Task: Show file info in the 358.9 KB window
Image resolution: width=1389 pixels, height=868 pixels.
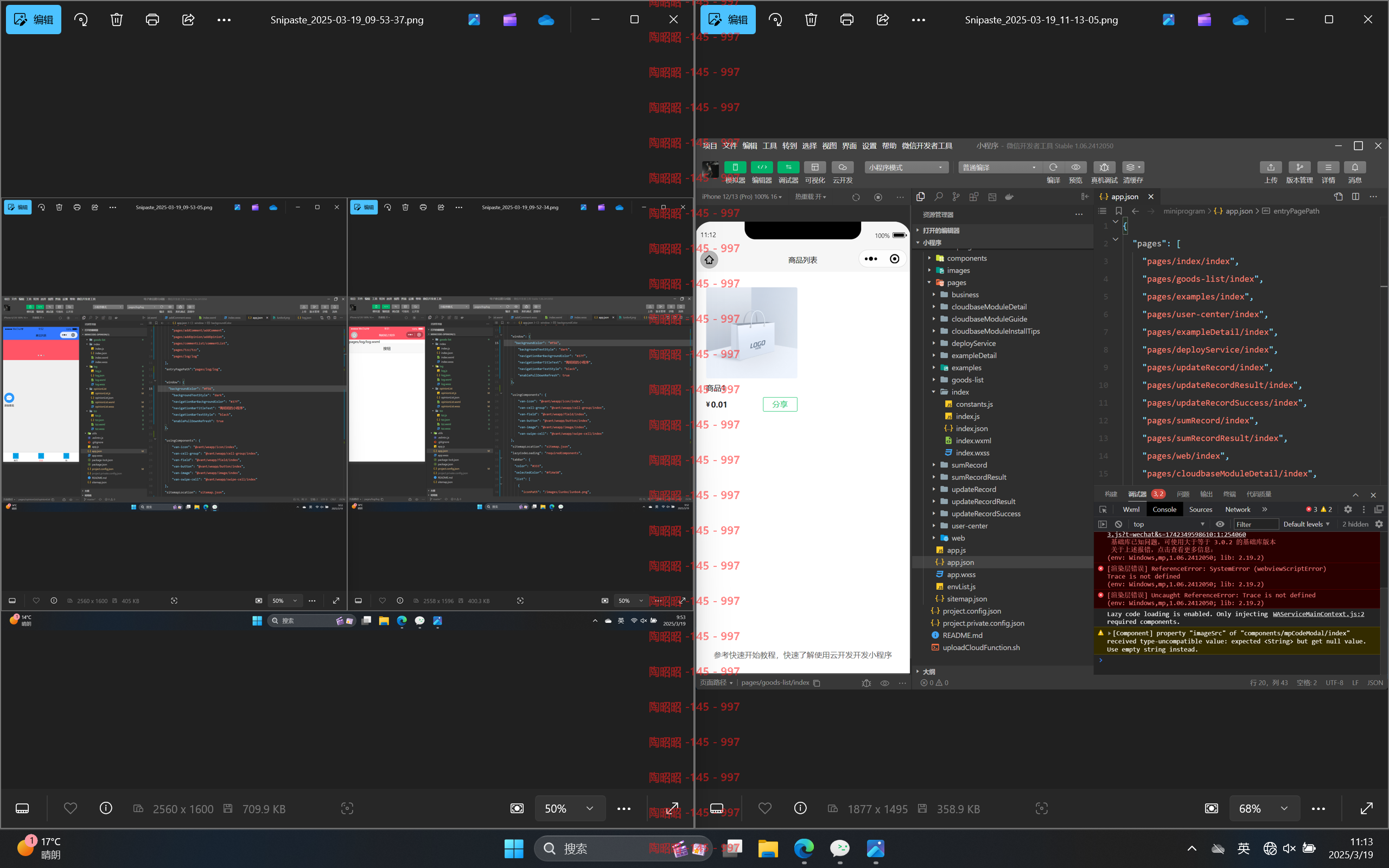Action: tap(800, 808)
